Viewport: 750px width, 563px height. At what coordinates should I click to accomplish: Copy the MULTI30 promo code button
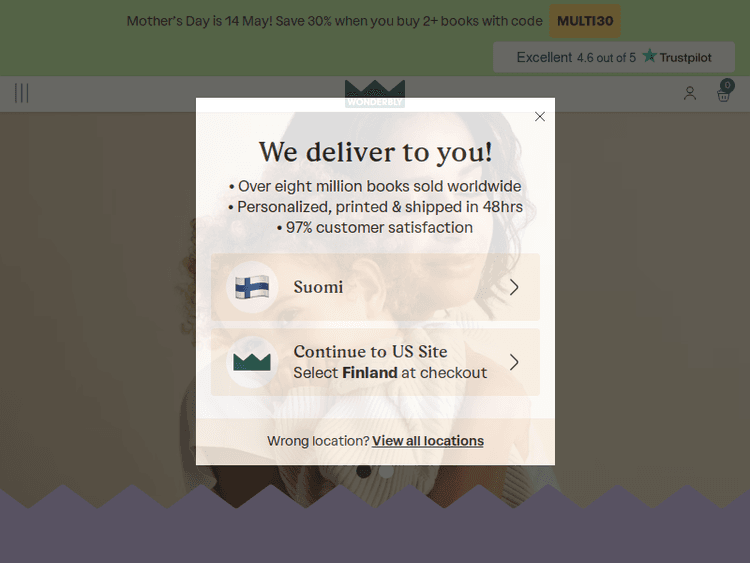click(585, 21)
